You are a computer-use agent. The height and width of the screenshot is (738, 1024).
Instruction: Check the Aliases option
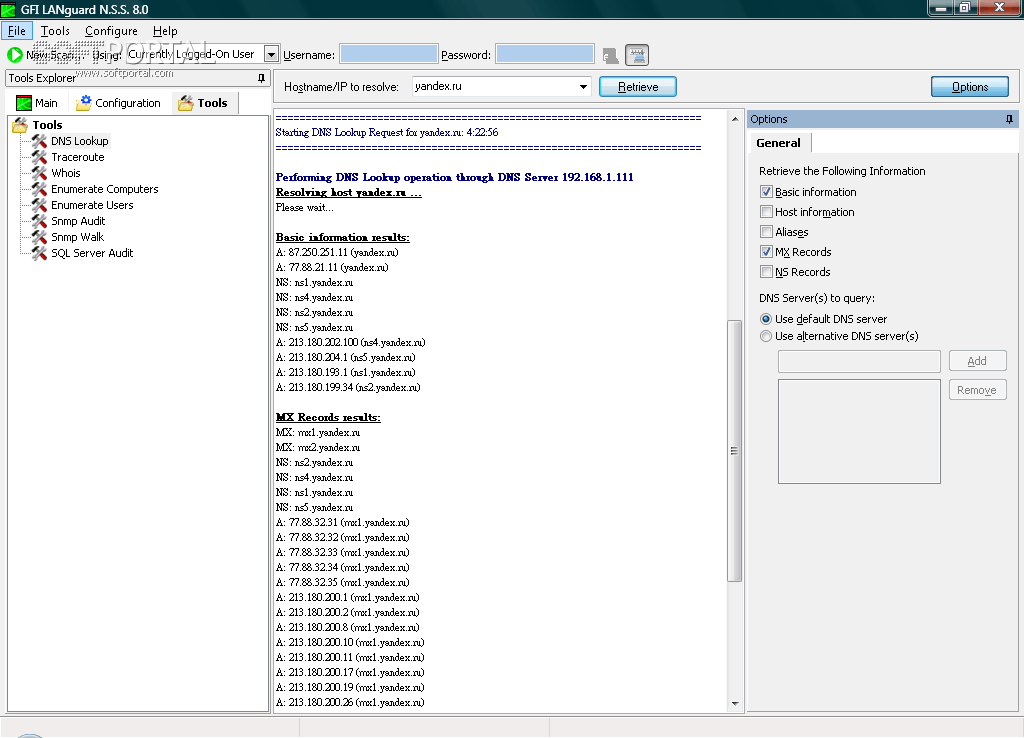pyautogui.click(x=767, y=232)
